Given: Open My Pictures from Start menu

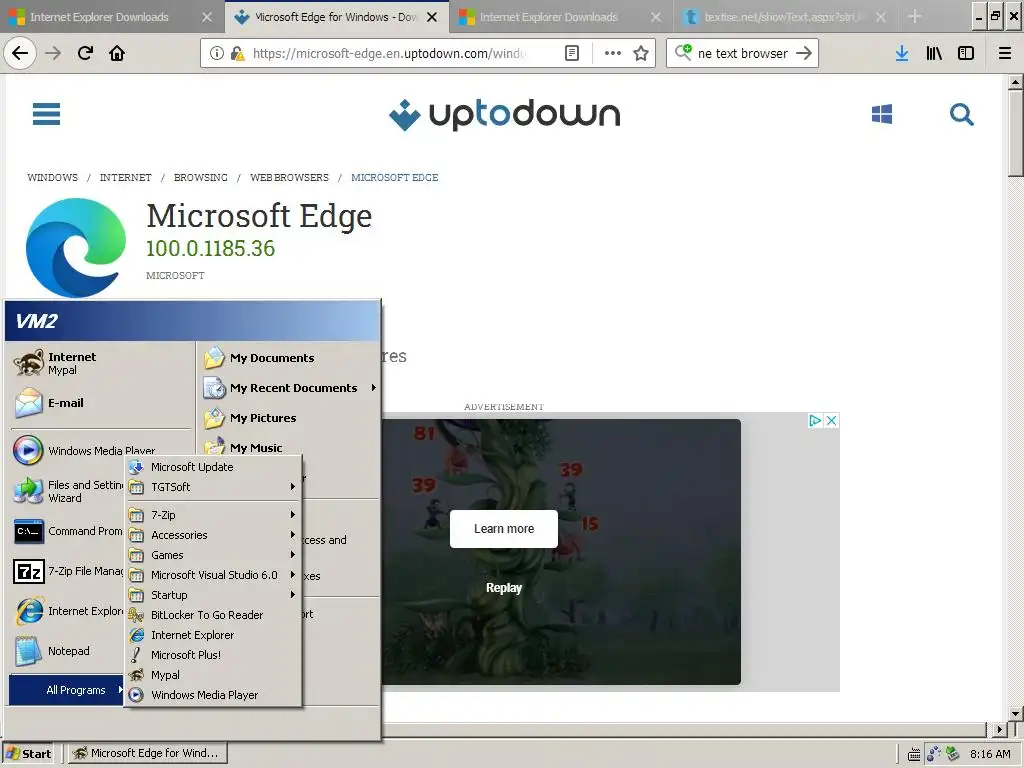Looking at the screenshot, I should point(289,418).
